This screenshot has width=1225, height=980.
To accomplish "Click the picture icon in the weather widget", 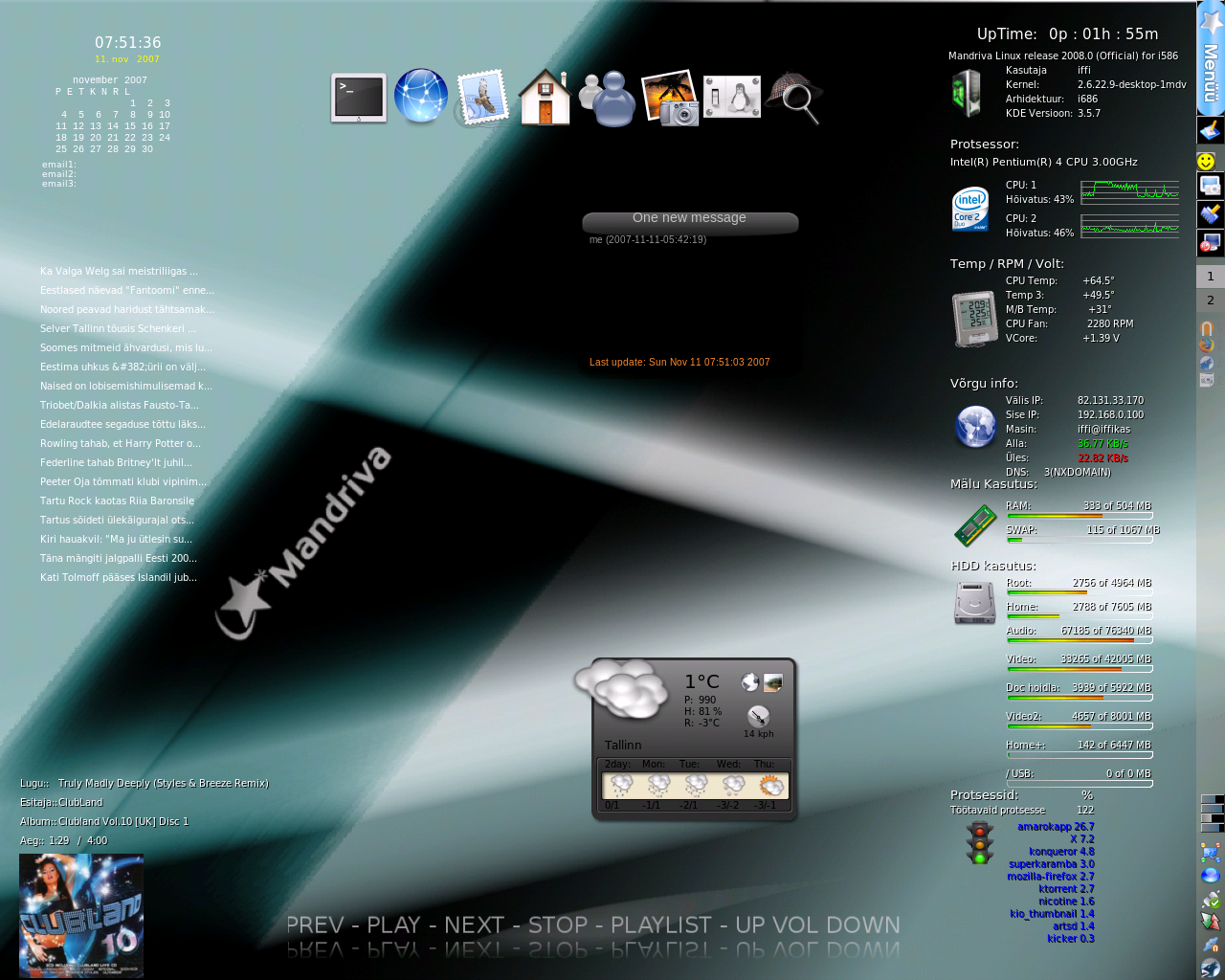I will pos(773,682).
